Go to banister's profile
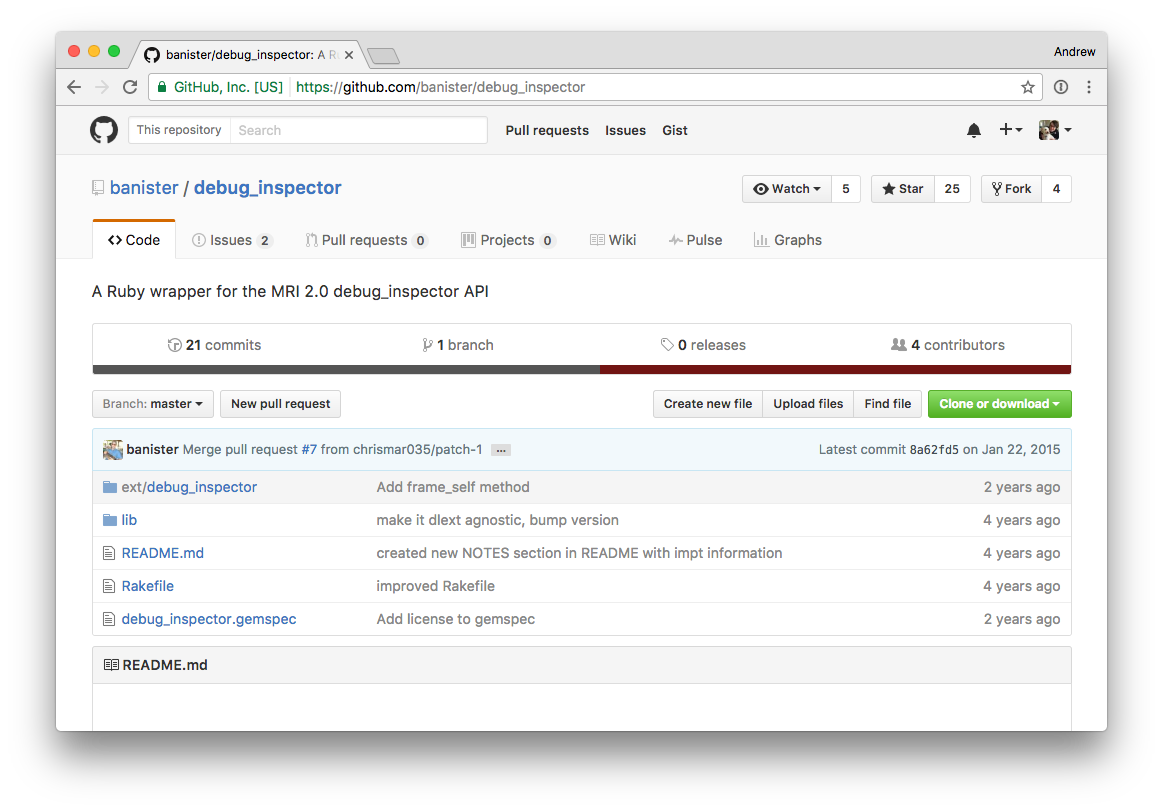1163x811 pixels. pos(144,188)
